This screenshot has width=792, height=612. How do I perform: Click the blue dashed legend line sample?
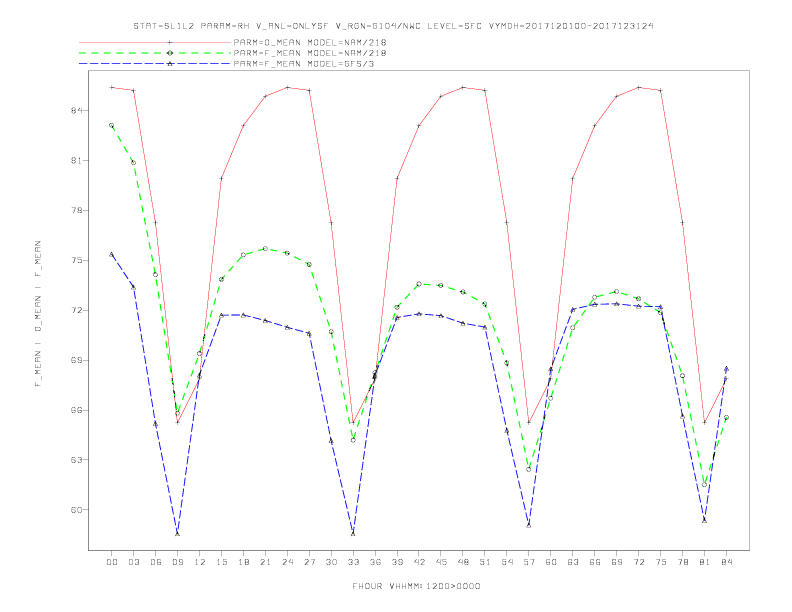click(155, 64)
